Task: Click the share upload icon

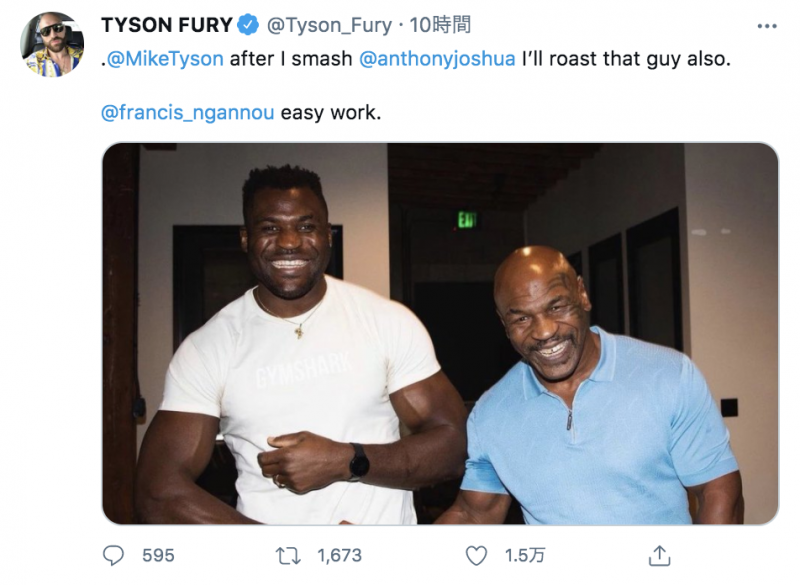Action: click(659, 555)
